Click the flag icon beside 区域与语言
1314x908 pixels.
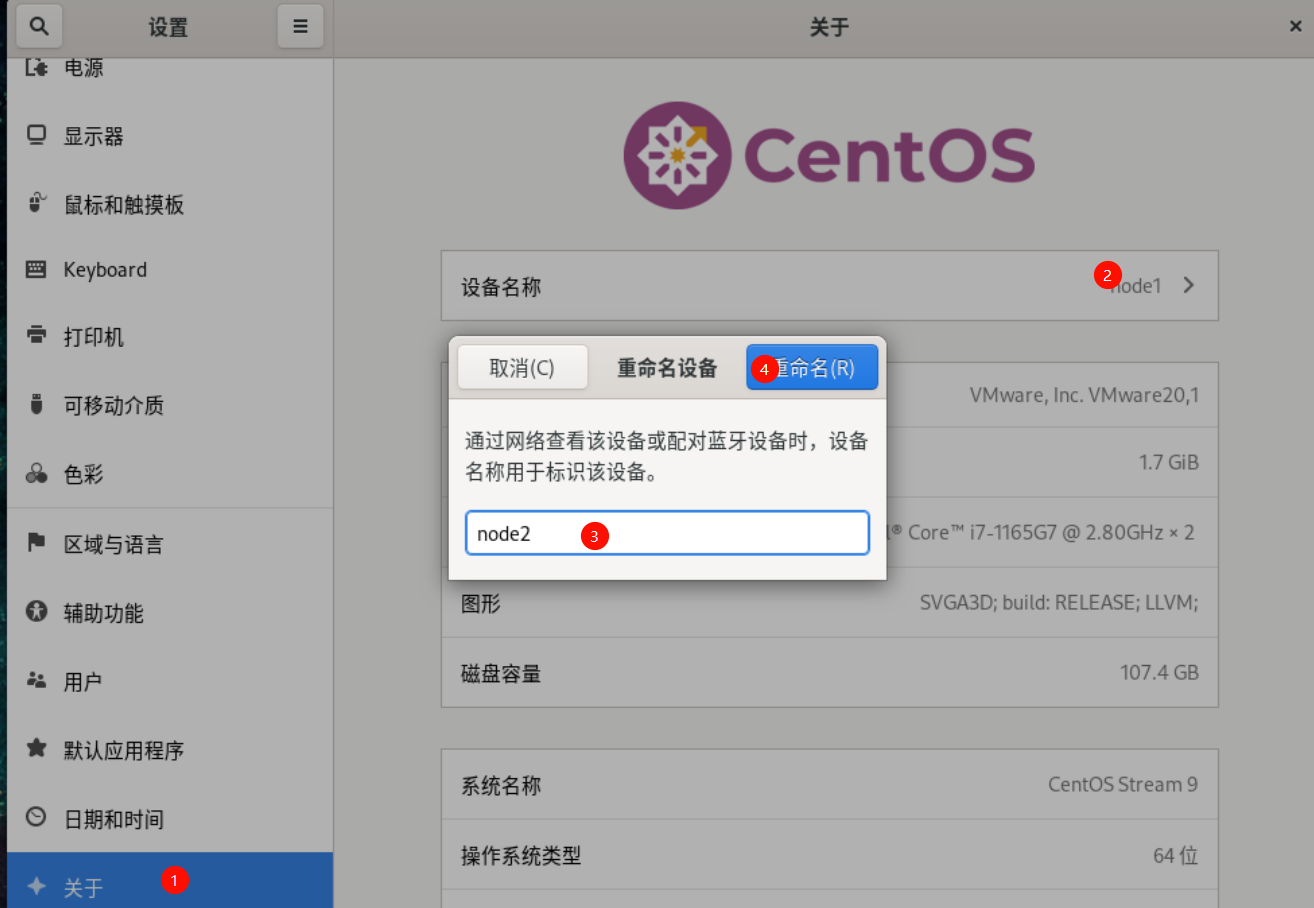37,544
